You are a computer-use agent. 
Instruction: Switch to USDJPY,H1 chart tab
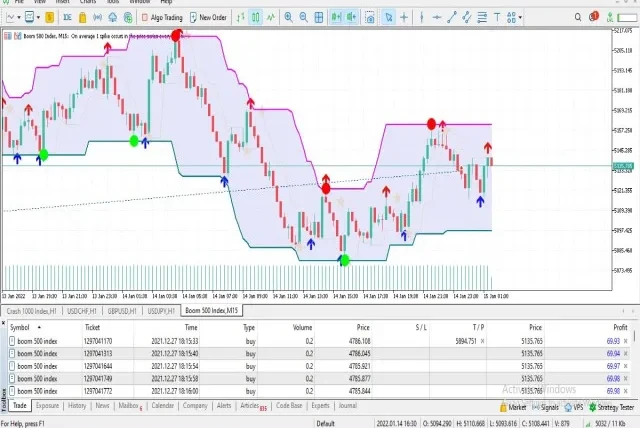pos(161,311)
